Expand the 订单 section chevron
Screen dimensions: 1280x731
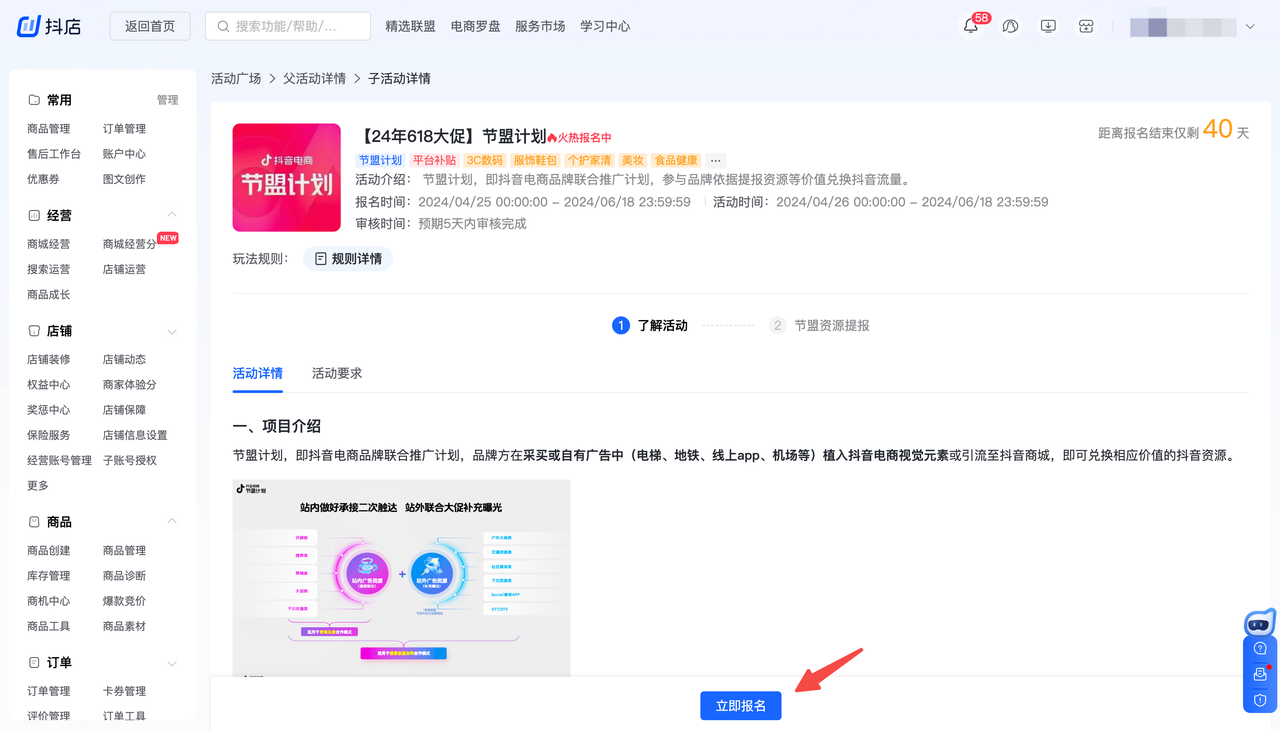point(172,663)
